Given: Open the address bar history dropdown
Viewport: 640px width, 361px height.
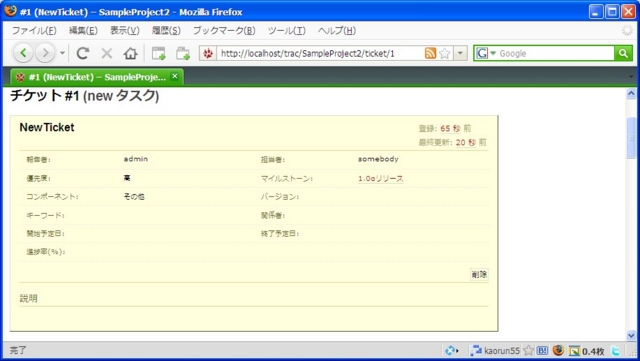Looking at the screenshot, I should tap(460, 53).
